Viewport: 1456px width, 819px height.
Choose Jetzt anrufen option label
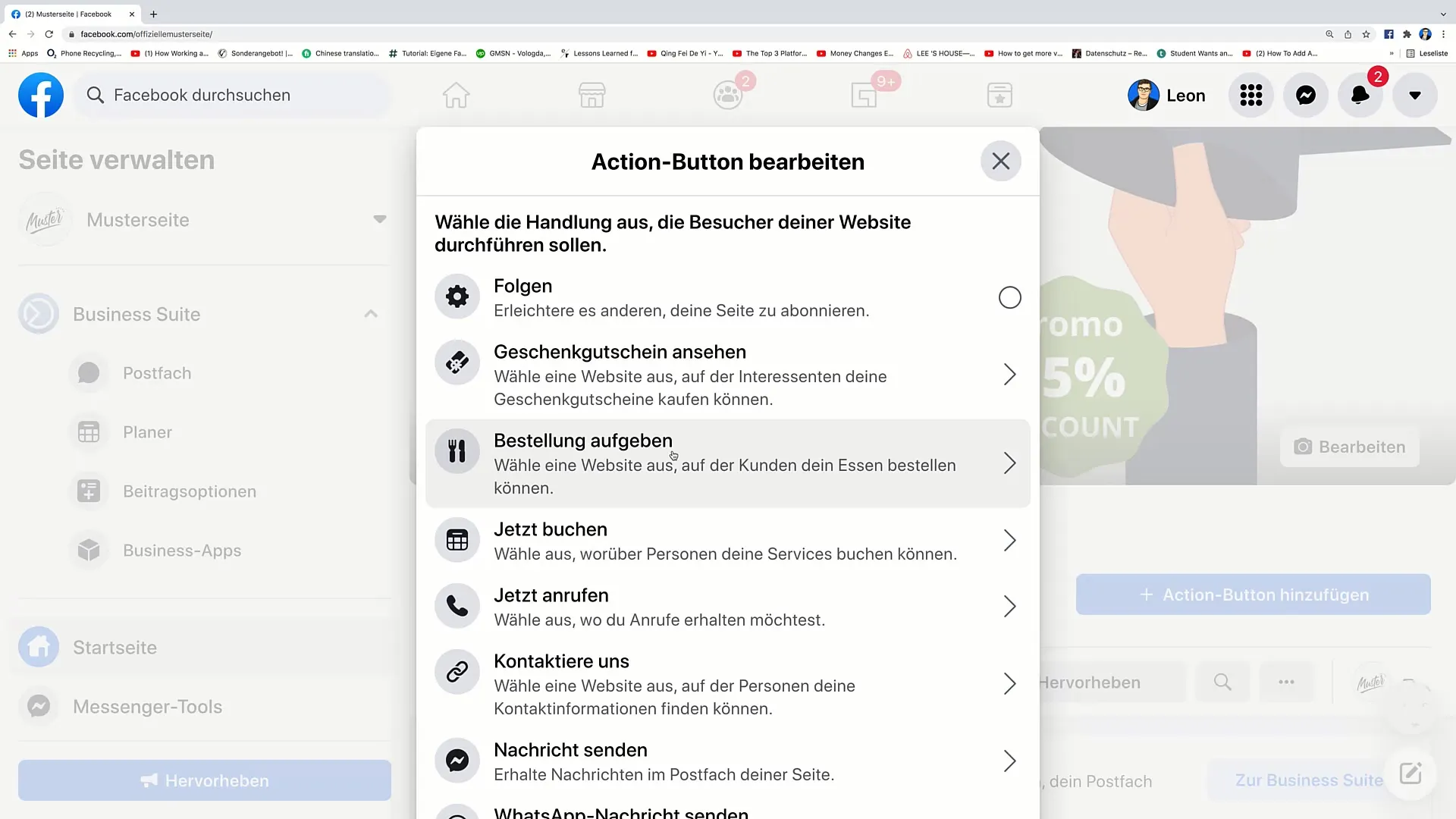tap(551, 595)
